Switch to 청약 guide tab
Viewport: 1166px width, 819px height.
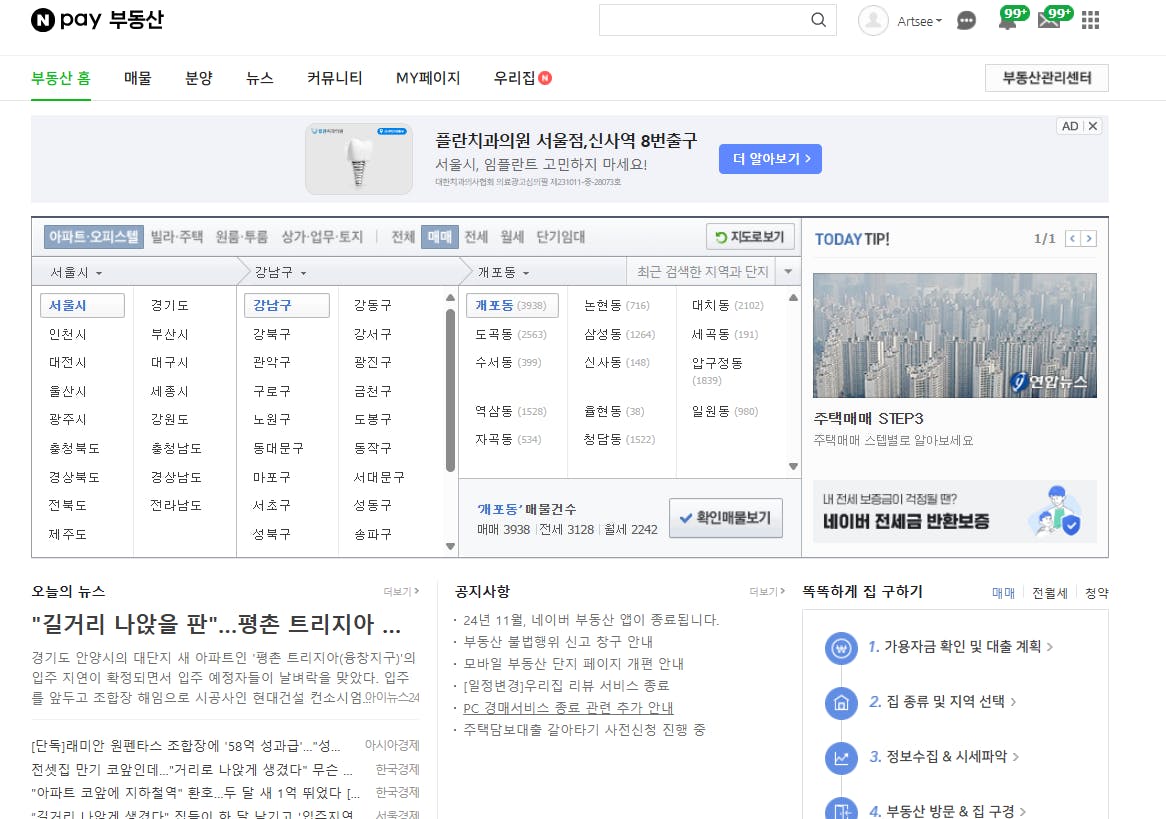point(1096,593)
